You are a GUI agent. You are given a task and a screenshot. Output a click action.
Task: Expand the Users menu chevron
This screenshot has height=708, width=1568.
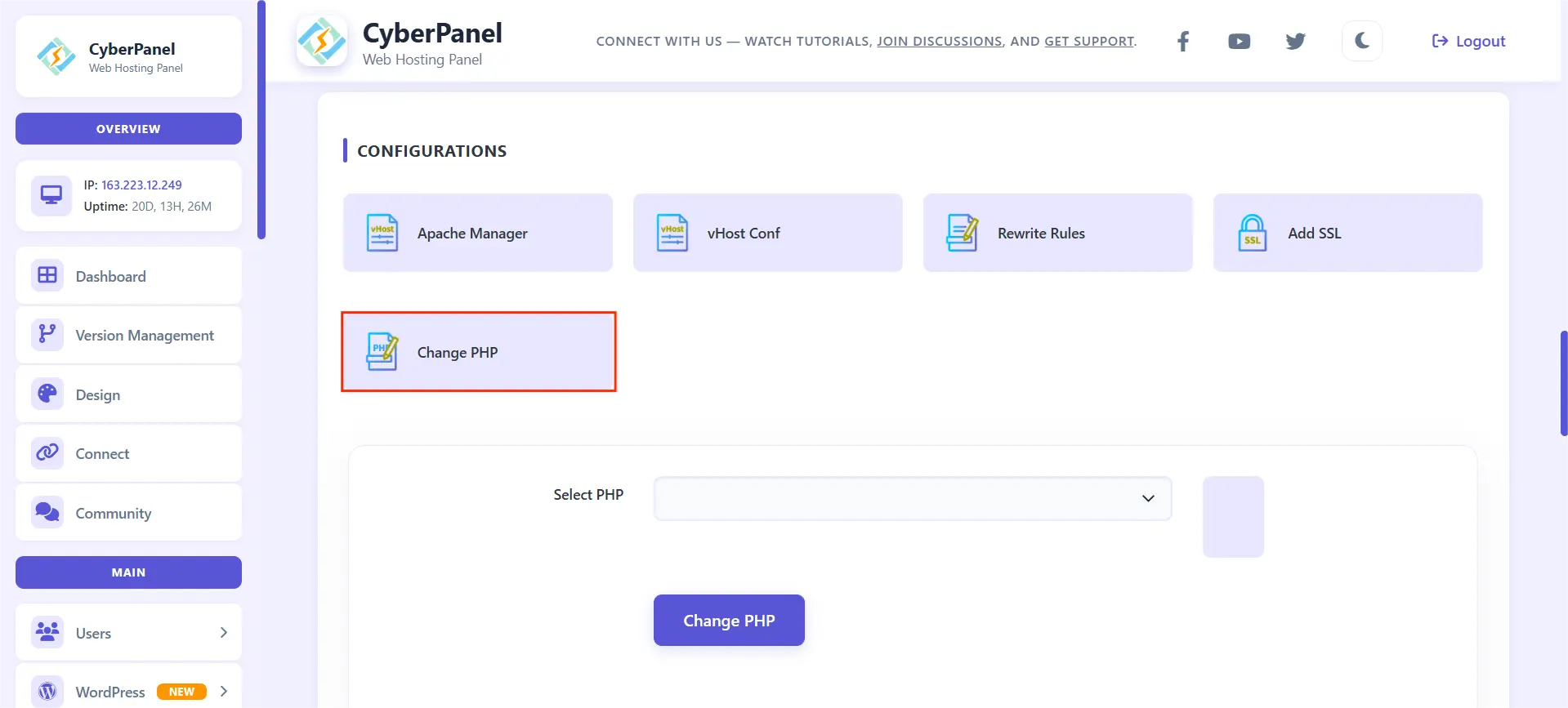click(224, 633)
